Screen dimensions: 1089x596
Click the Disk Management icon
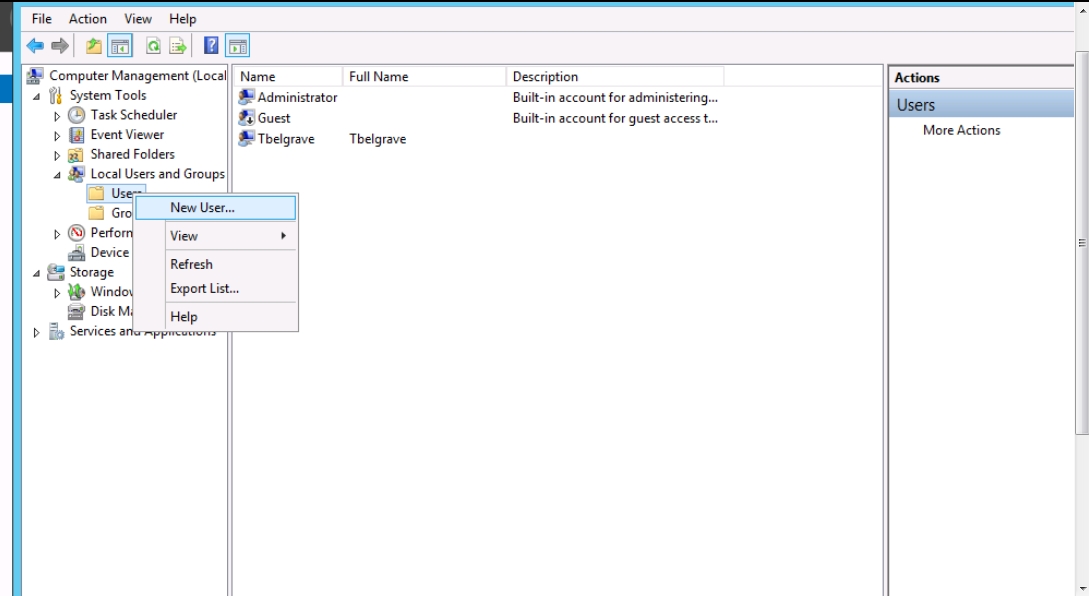[x=76, y=311]
